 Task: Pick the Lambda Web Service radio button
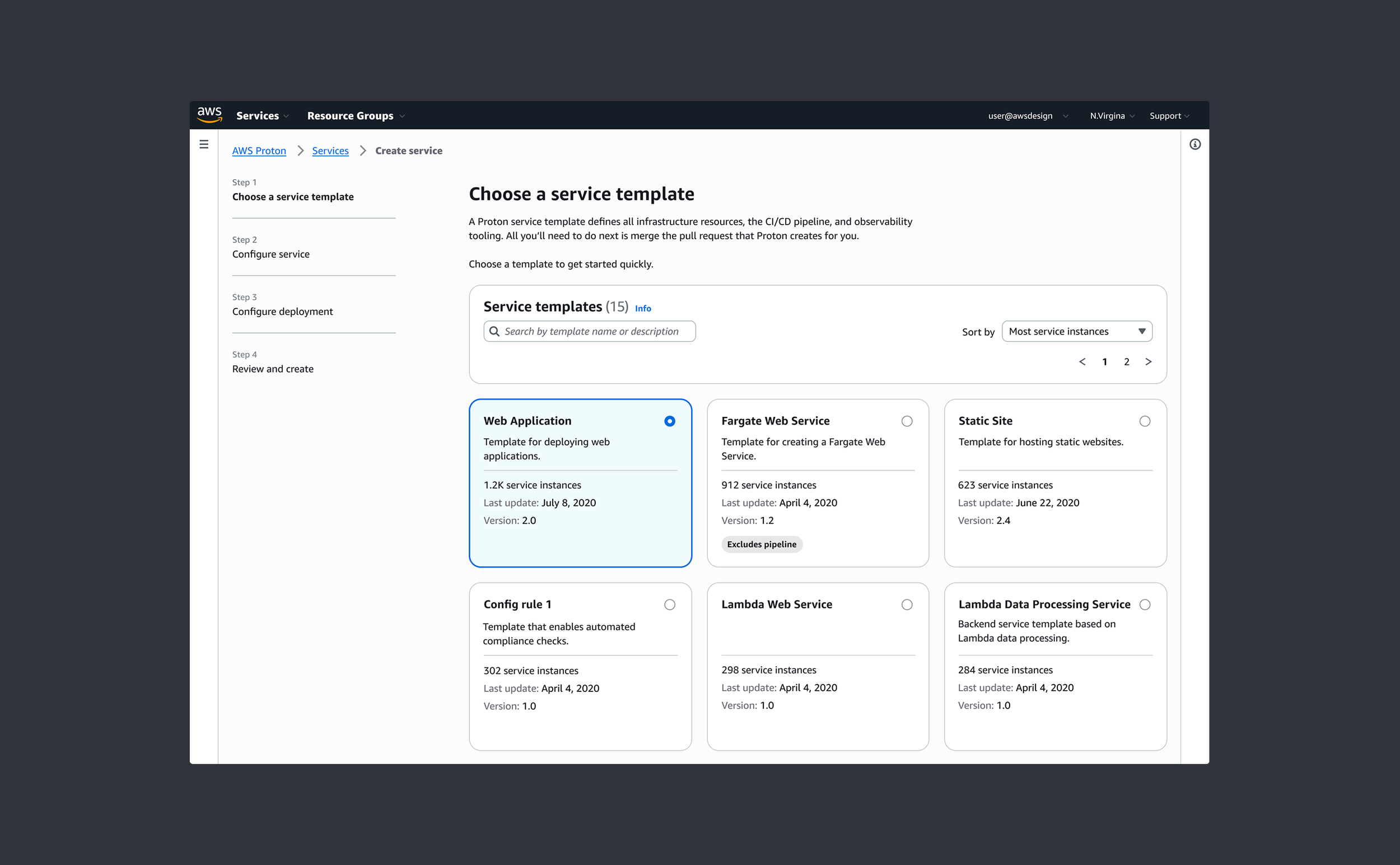click(x=907, y=604)
